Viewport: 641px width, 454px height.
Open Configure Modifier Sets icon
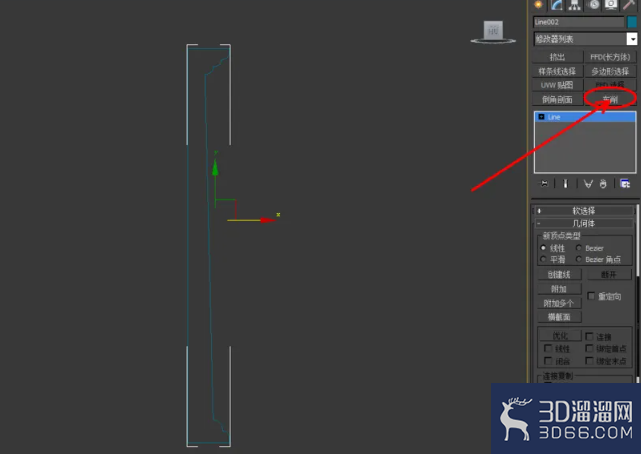click(625, 184)
